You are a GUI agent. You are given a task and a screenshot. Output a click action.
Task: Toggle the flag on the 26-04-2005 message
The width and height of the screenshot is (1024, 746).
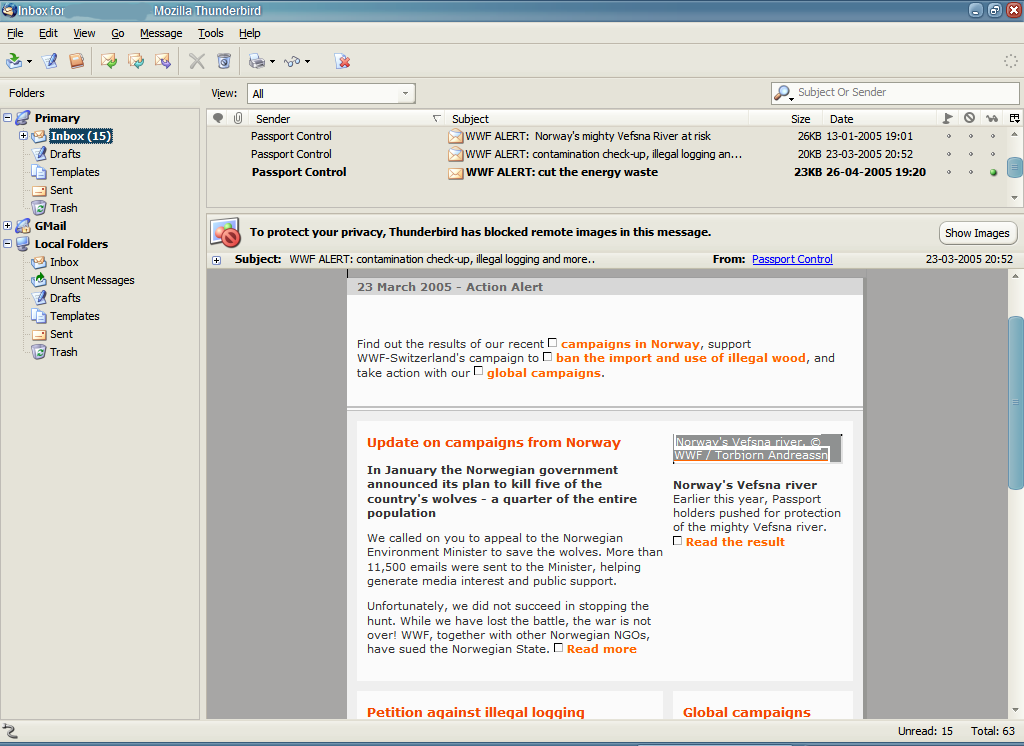tap(949, 172)
